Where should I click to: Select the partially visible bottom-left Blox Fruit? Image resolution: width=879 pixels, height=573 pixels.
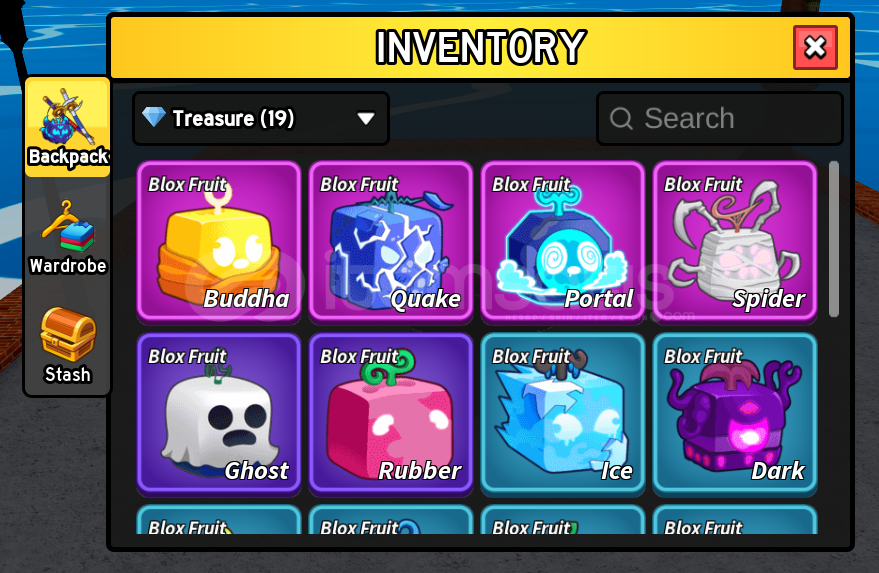219,520
